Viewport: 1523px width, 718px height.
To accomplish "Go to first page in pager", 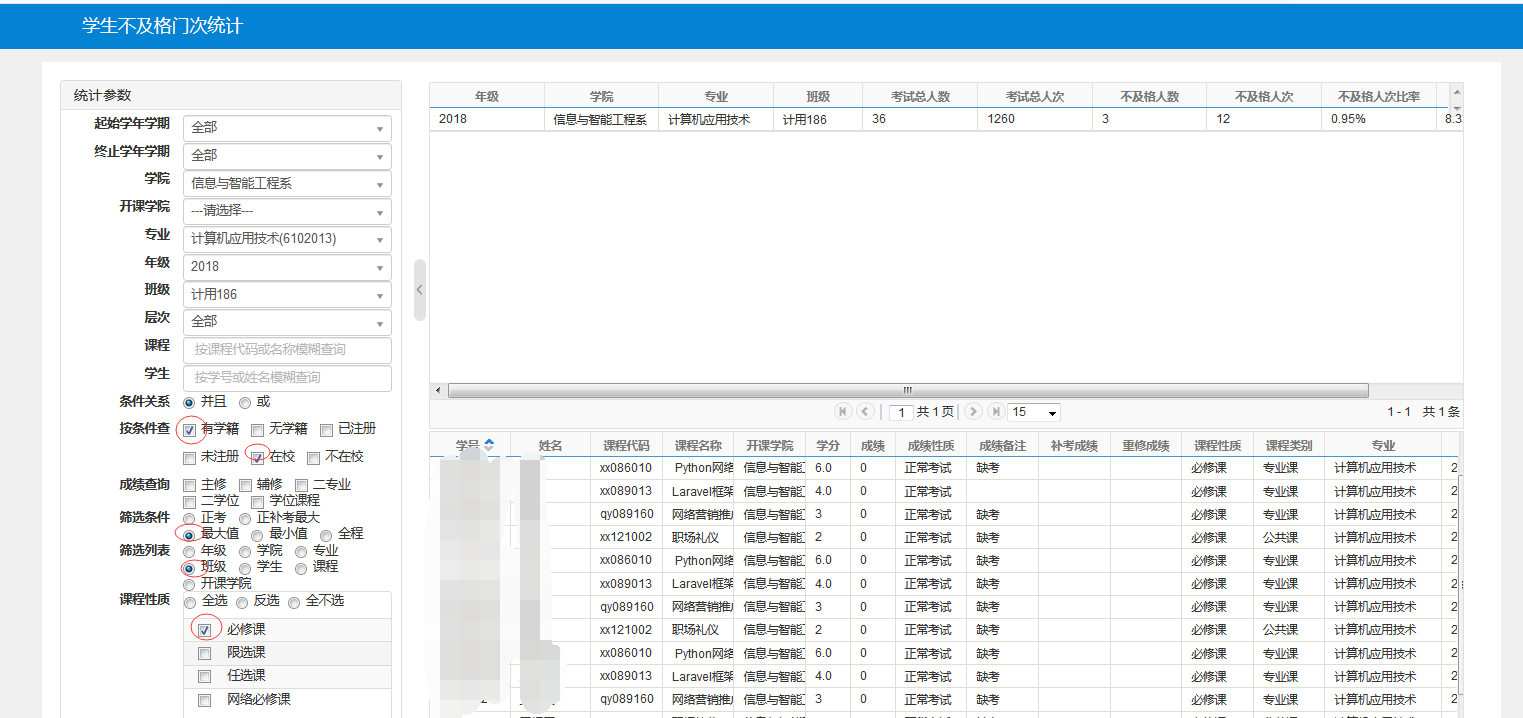I will coord(843,412).
